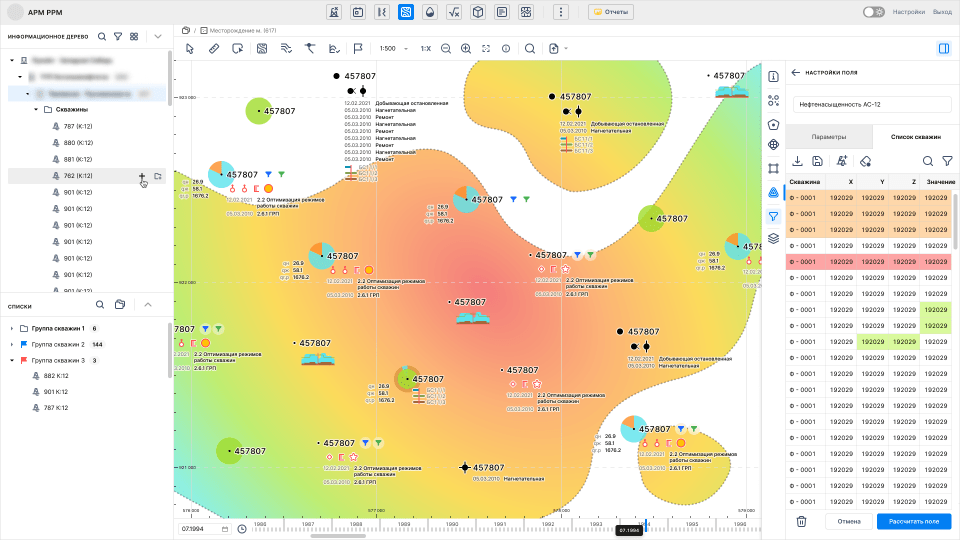Click the timeline marker labeled 07.1994

pyautogui.click(x=628, y=530)
